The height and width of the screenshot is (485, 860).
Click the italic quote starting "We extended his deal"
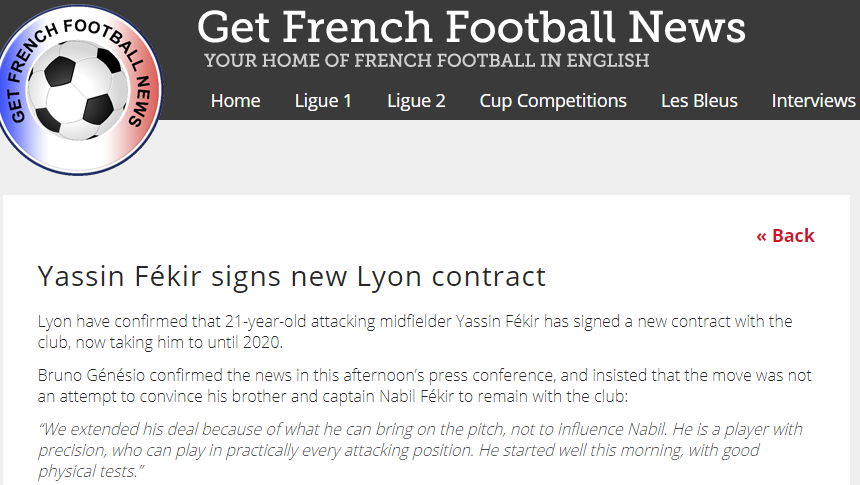[420, 450]
